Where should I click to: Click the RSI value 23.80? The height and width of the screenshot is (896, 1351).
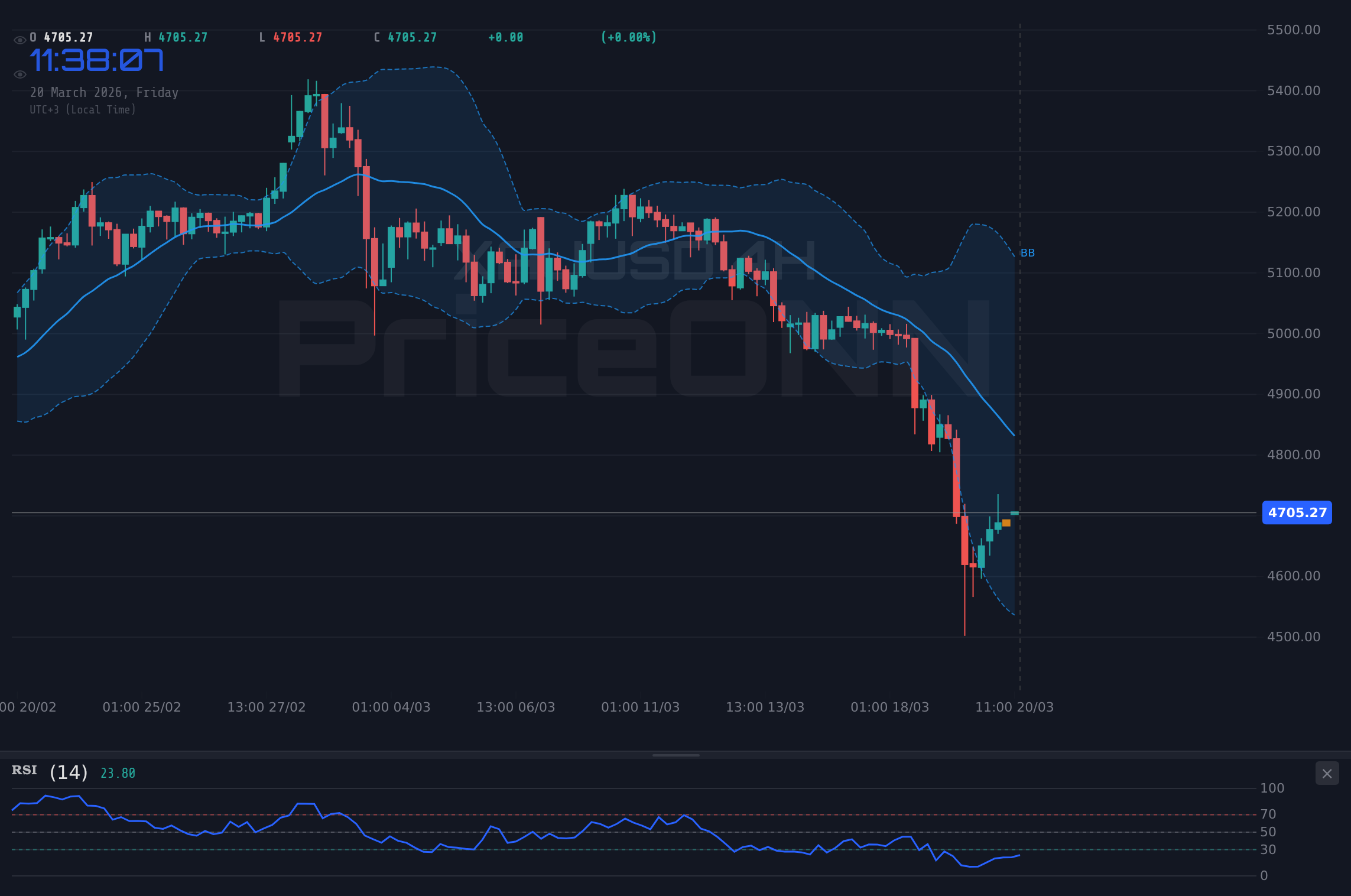117,772
